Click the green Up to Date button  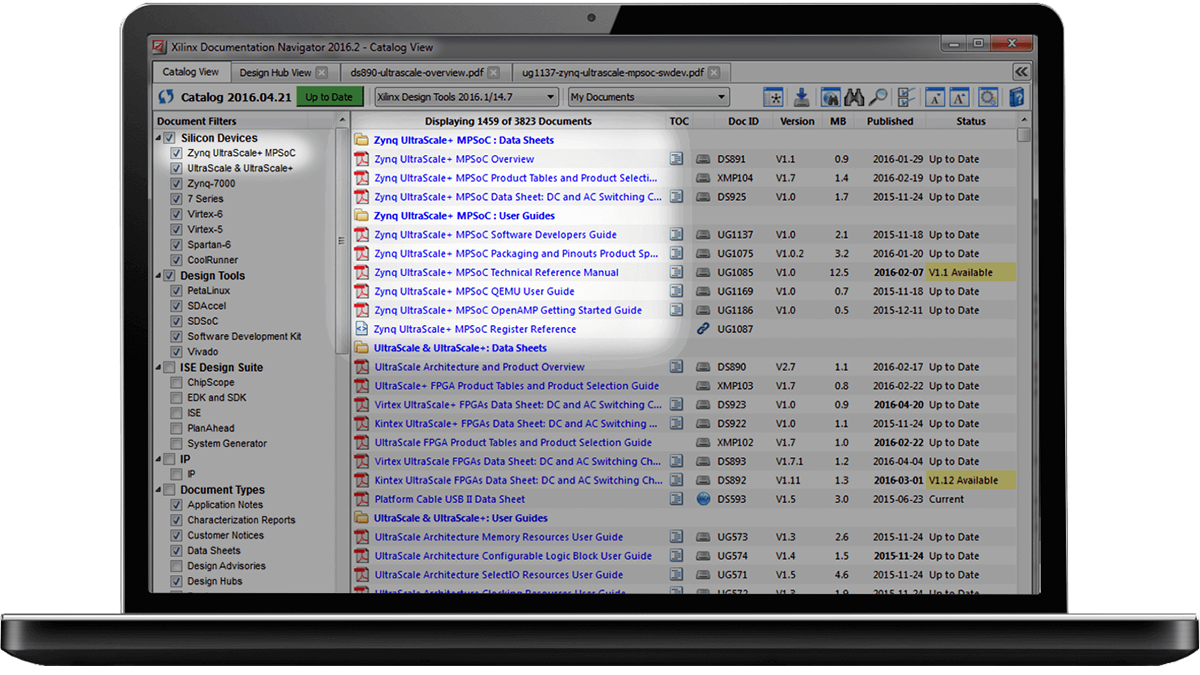329,97
